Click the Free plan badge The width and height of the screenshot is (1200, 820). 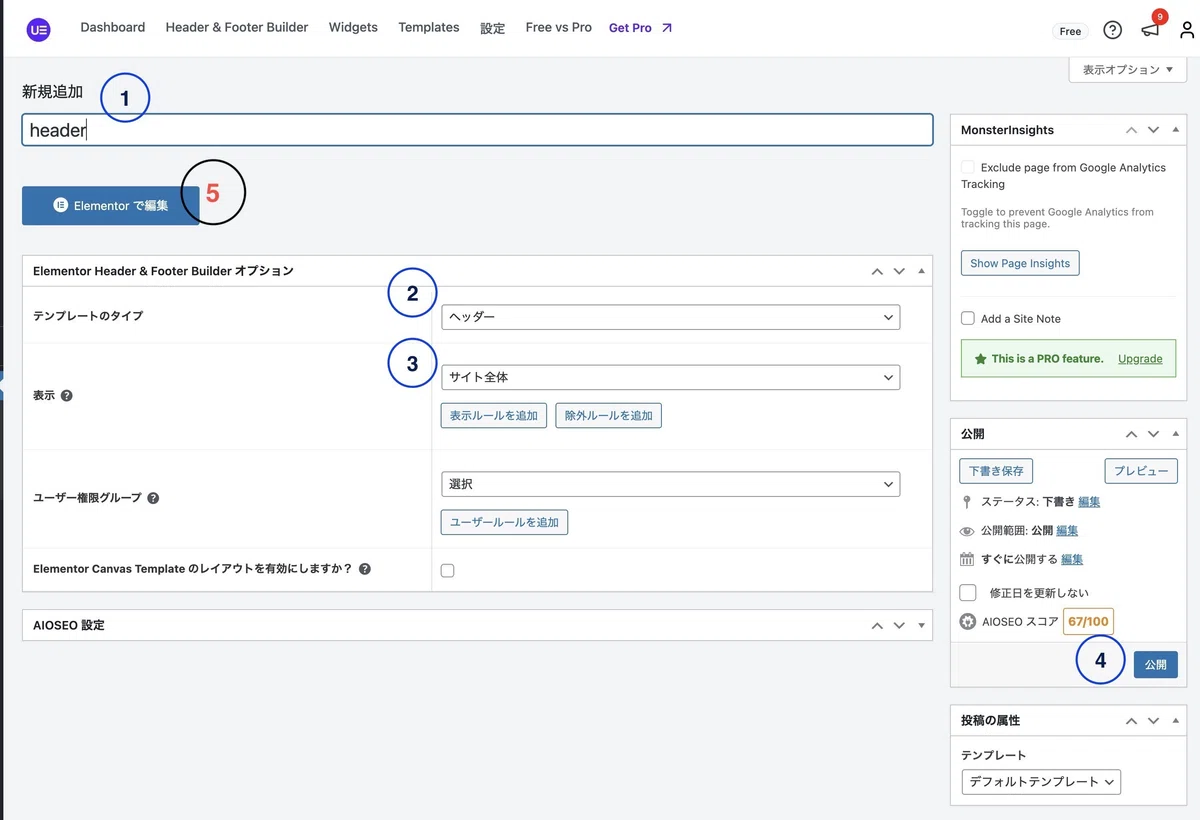[1070, 31]
